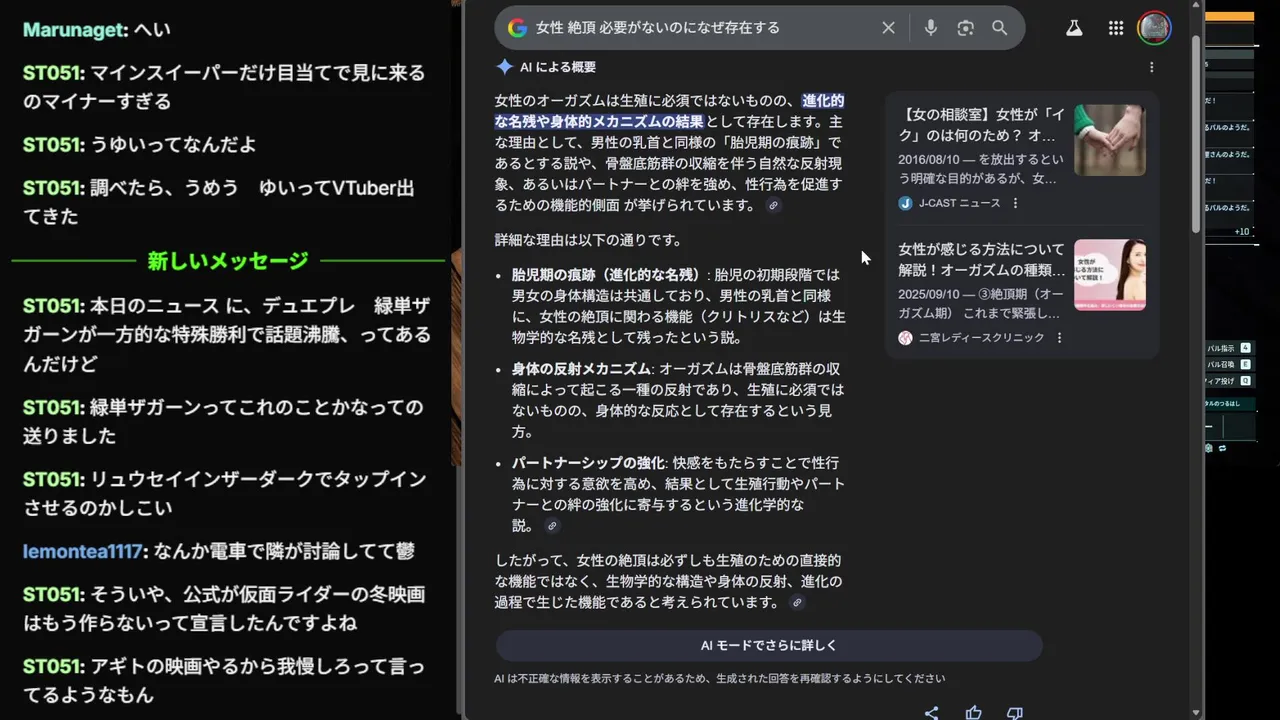Click the 詳細な理由は以下の通りです line
This screenshot has height=720, width=1280.
point(588,240)
